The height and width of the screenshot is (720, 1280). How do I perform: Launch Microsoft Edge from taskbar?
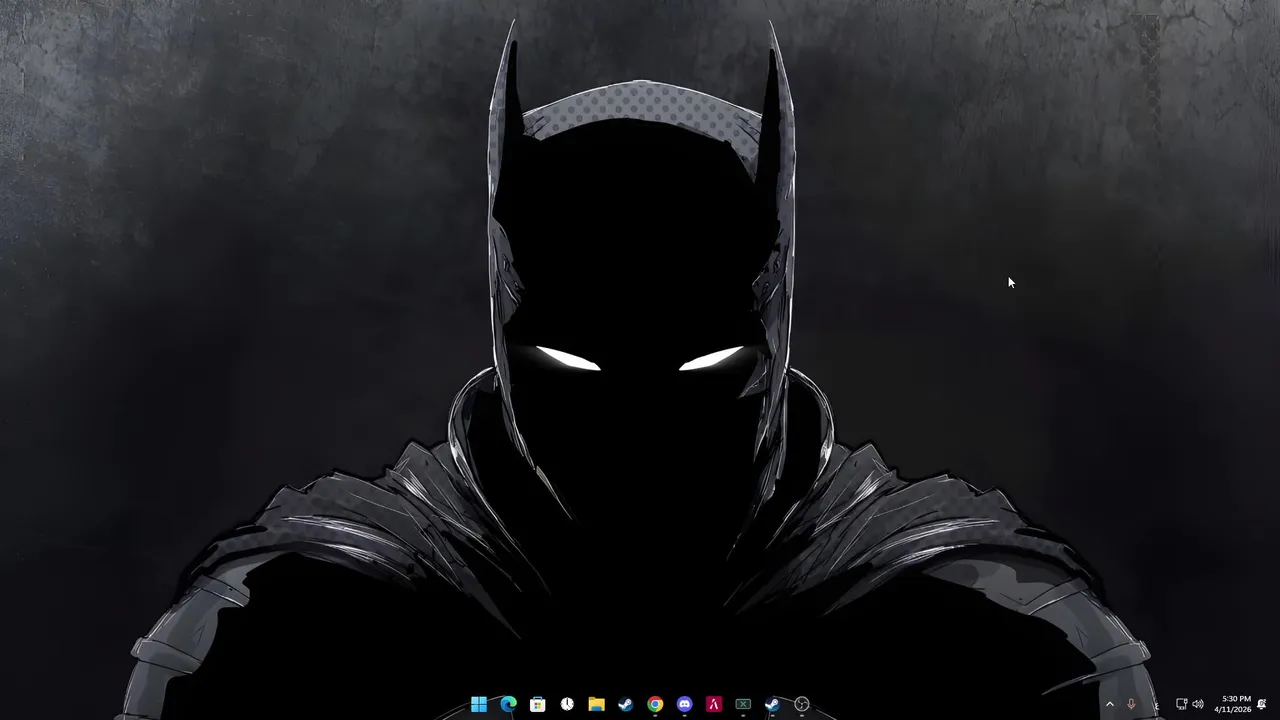(508, 704)
